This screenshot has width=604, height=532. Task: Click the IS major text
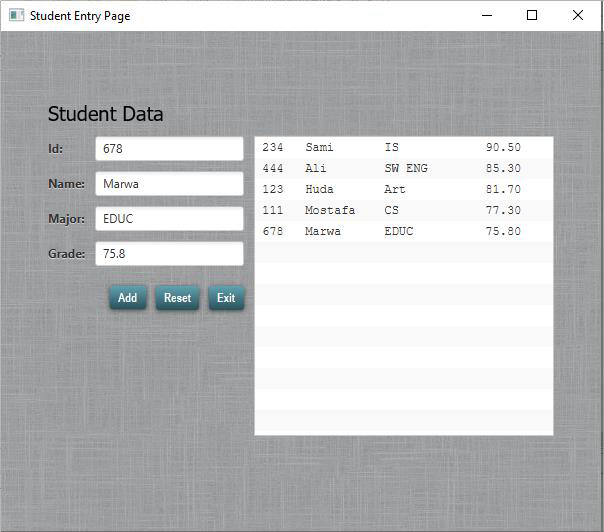point(391,147)
